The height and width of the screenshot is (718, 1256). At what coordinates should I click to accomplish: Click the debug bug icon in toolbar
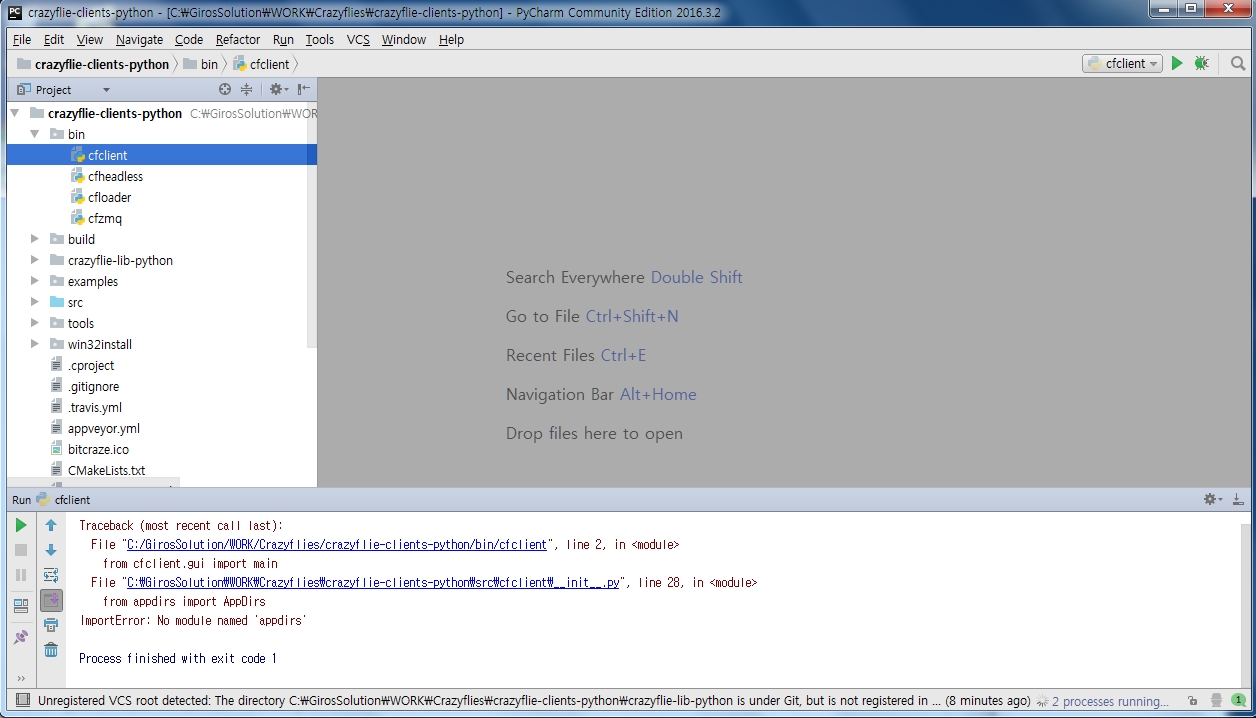(x=1202, y=63)
